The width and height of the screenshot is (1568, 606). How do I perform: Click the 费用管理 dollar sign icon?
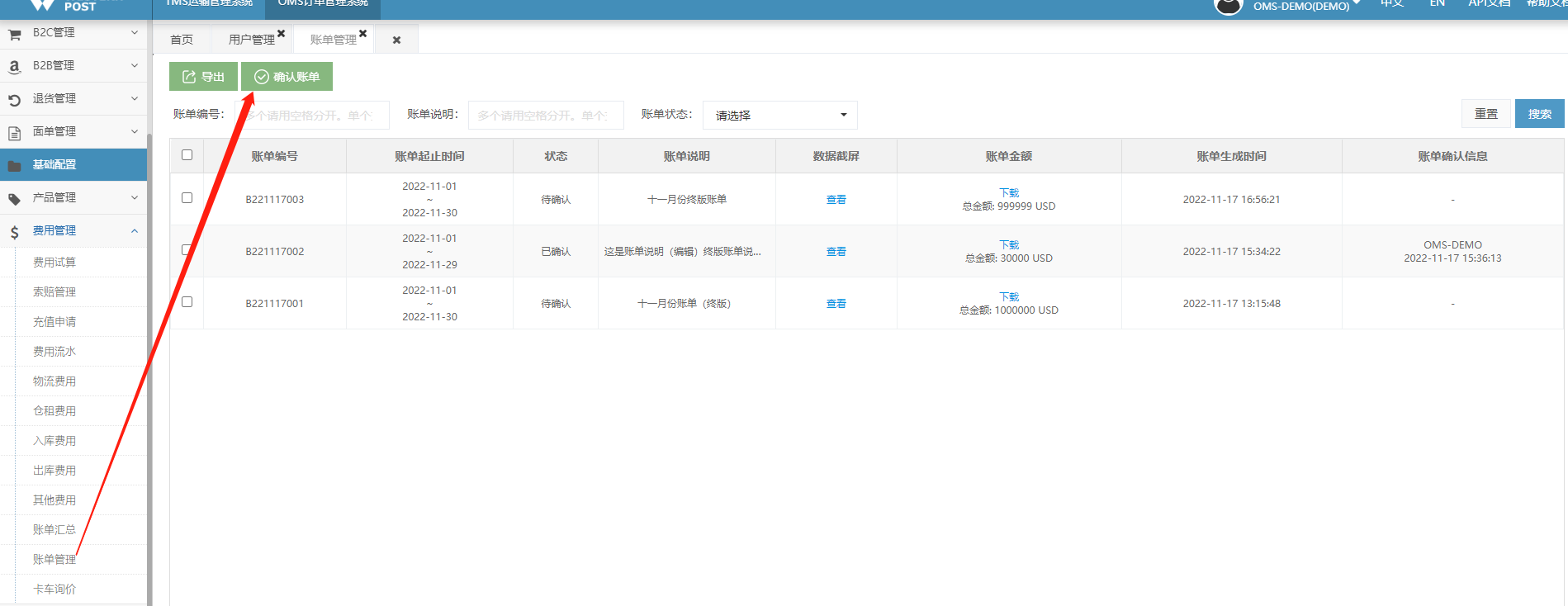[14, 232]
